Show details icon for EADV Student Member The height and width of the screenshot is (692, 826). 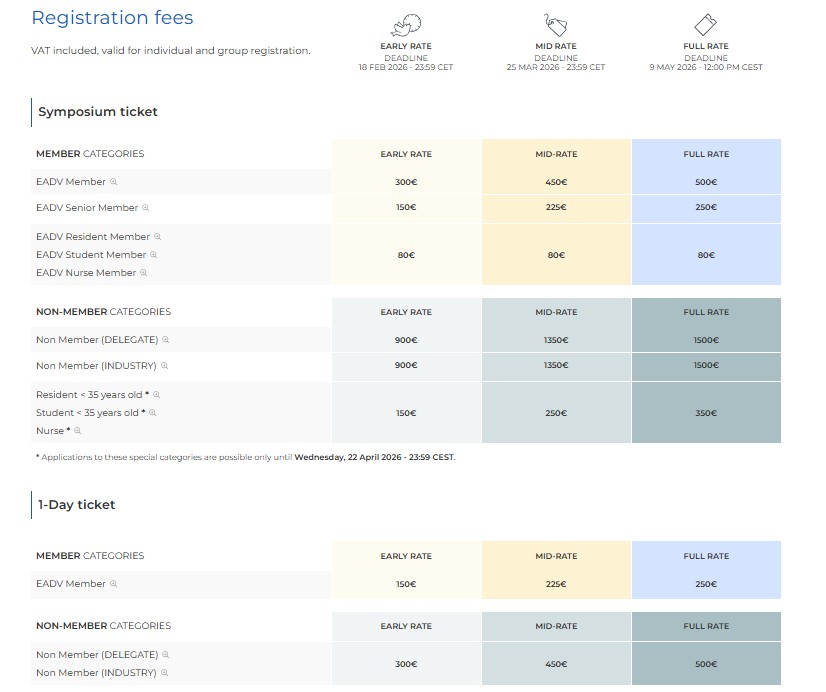point(154,255)
